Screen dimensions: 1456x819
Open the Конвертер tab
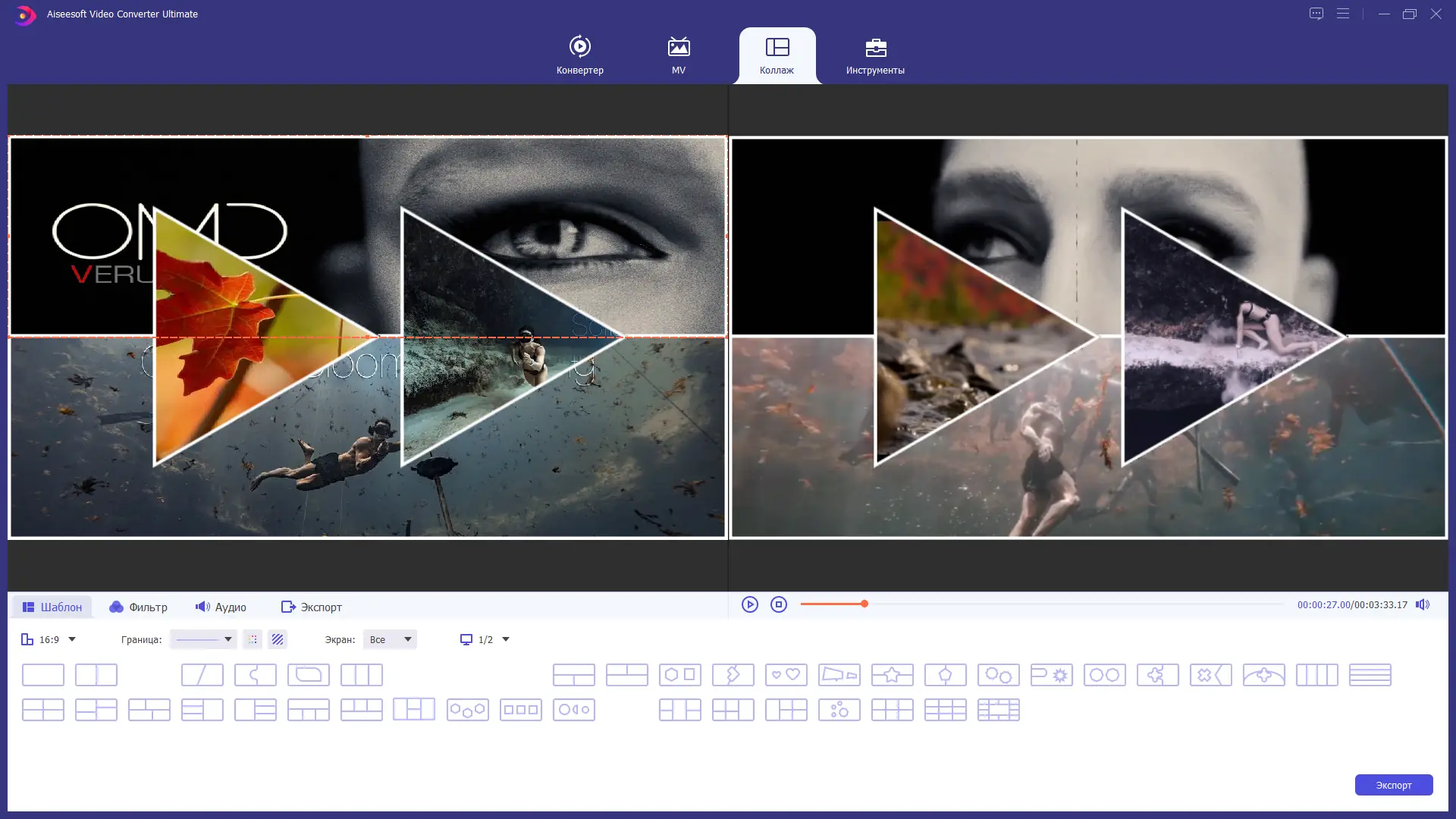click(579, 55)
